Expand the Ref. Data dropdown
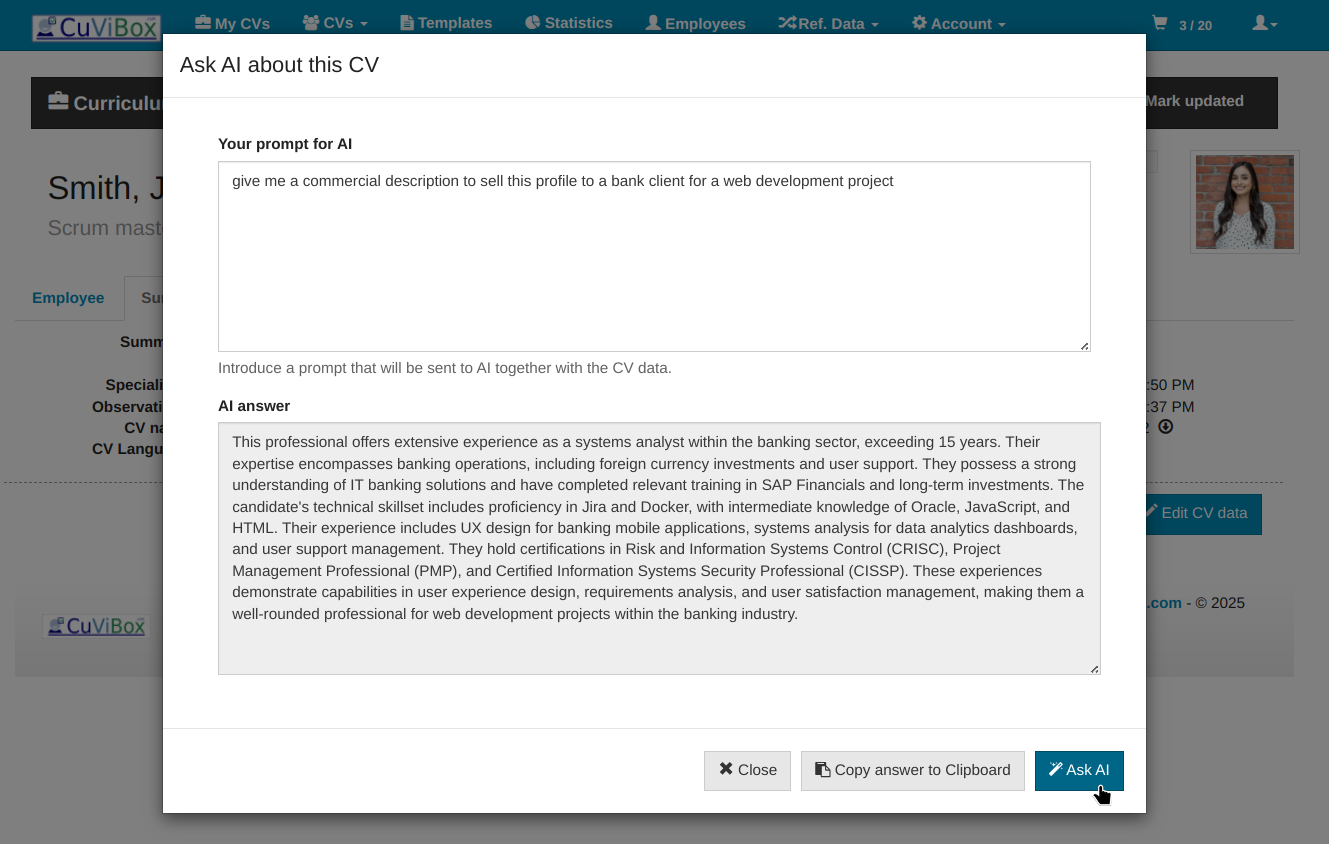Image resolution: width=1329 pixels, height=844 pixels. tap(828, 23)
